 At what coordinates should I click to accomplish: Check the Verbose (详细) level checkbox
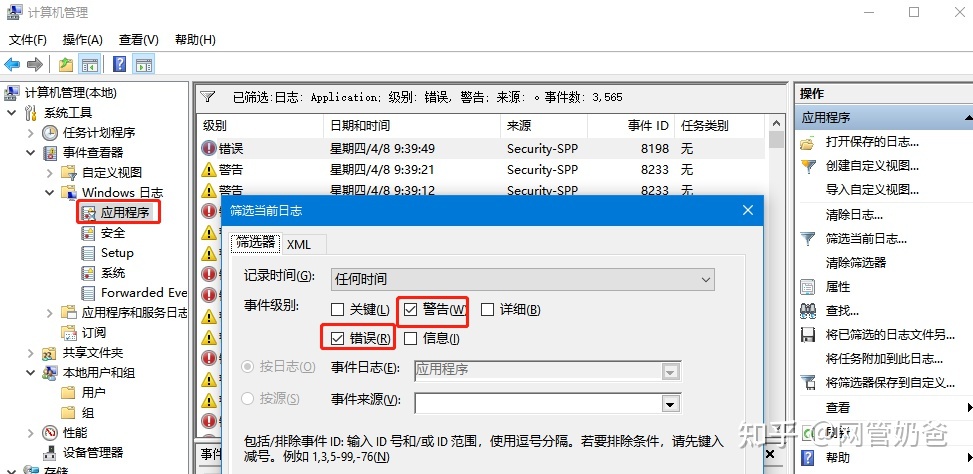click(488, 309)
